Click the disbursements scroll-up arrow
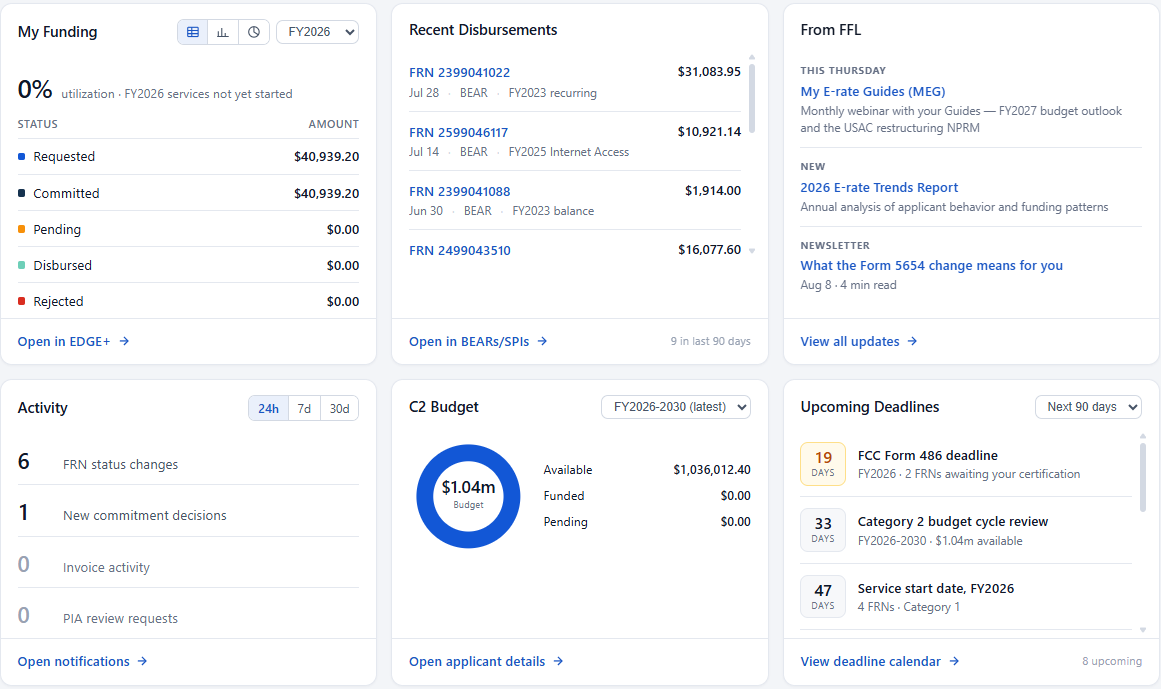Image resolution: width=1161 pixels, height=689 pixels. tap(752, 57)
